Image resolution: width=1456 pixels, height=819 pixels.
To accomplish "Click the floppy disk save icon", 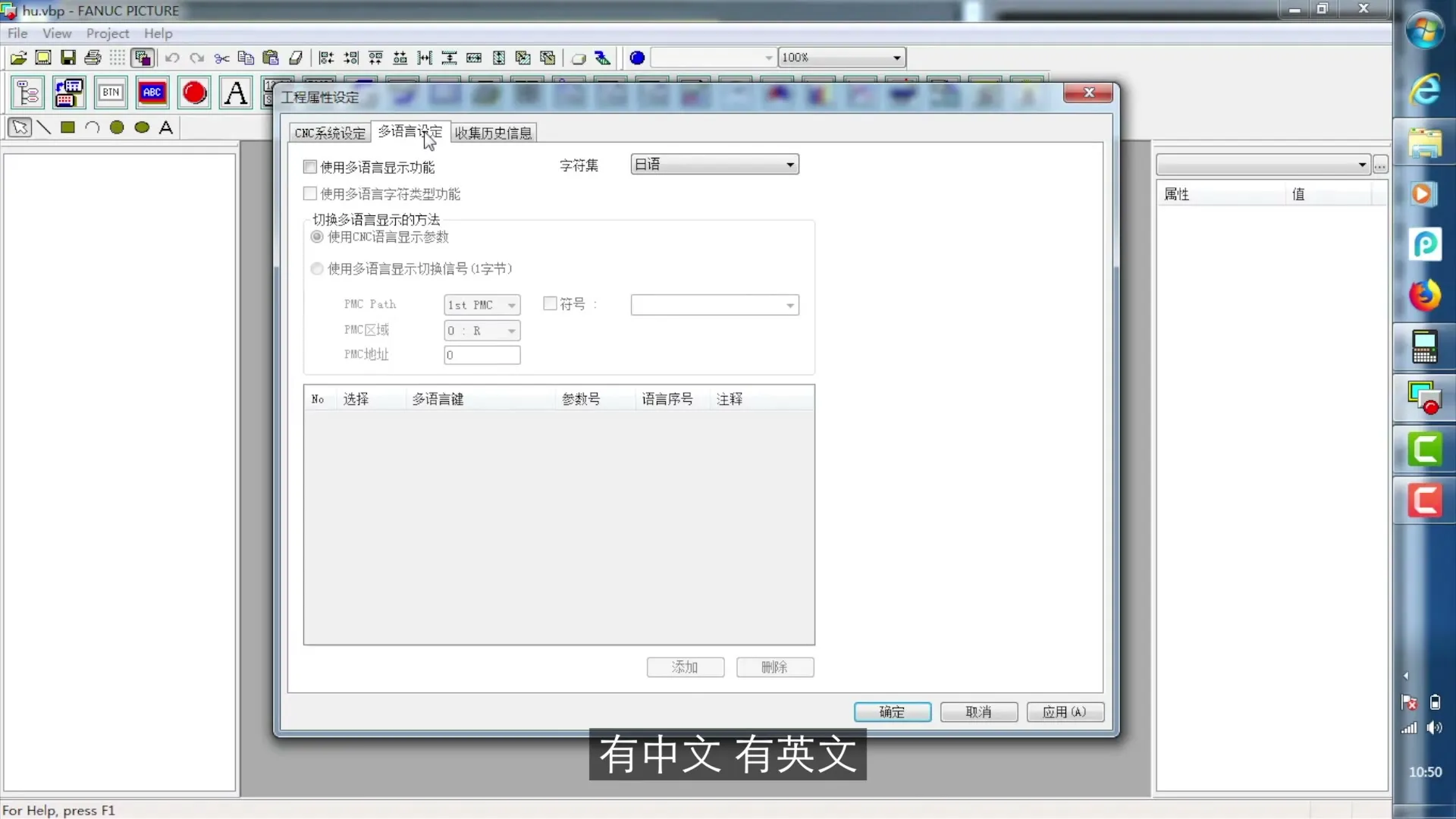I will point(68,58).
